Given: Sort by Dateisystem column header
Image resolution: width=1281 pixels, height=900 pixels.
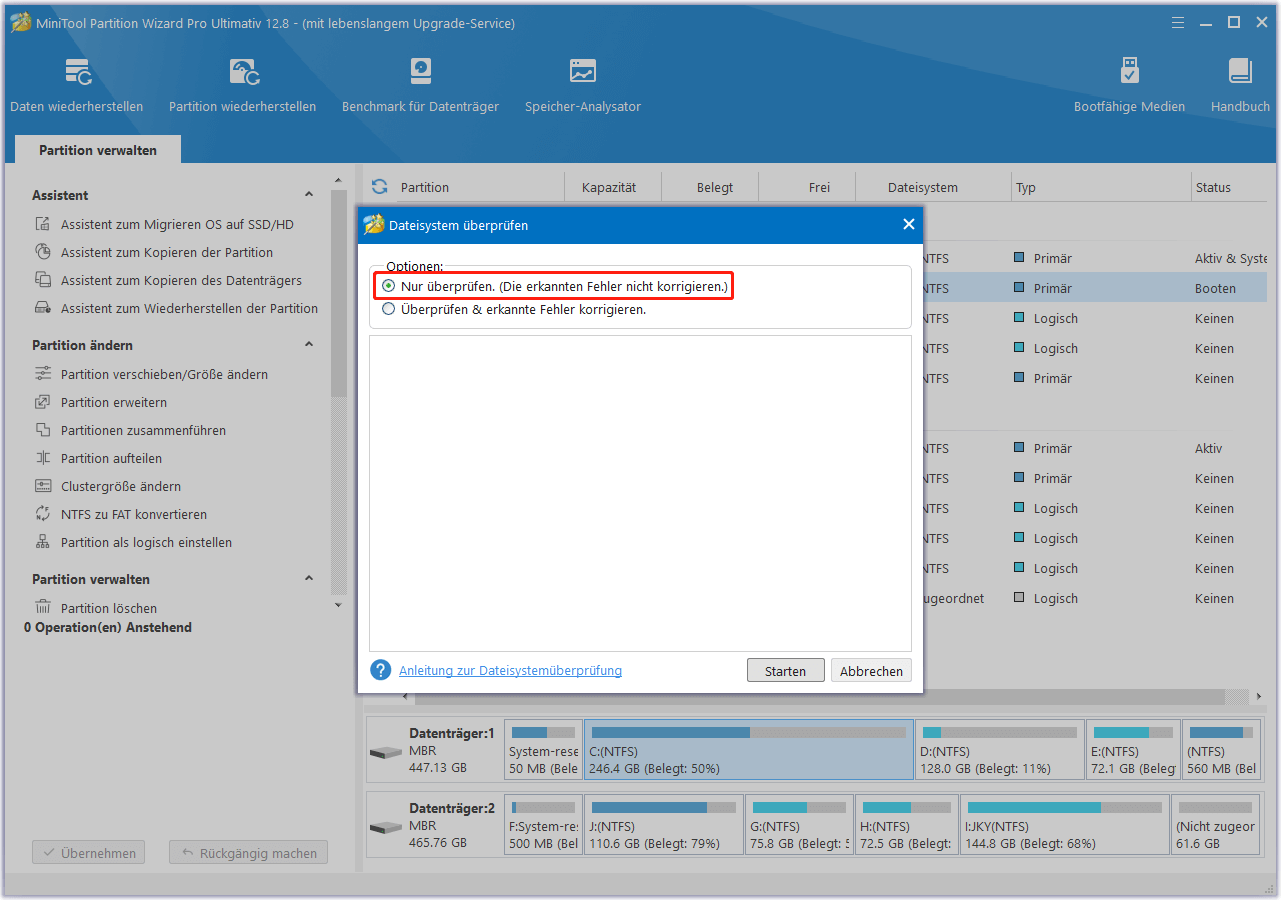Looking at the screenshot, I should coord(923,187).
